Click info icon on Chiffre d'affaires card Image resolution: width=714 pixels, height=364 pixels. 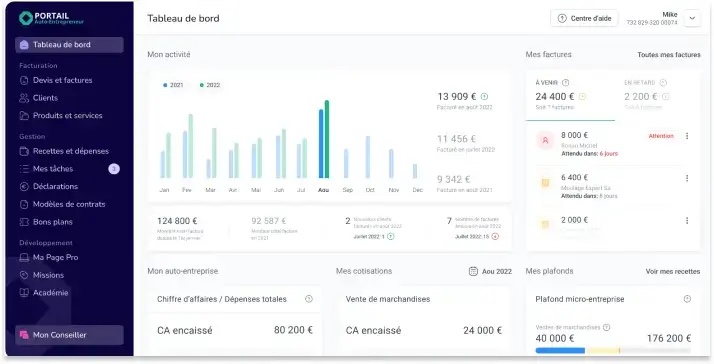tap(309, 299)
